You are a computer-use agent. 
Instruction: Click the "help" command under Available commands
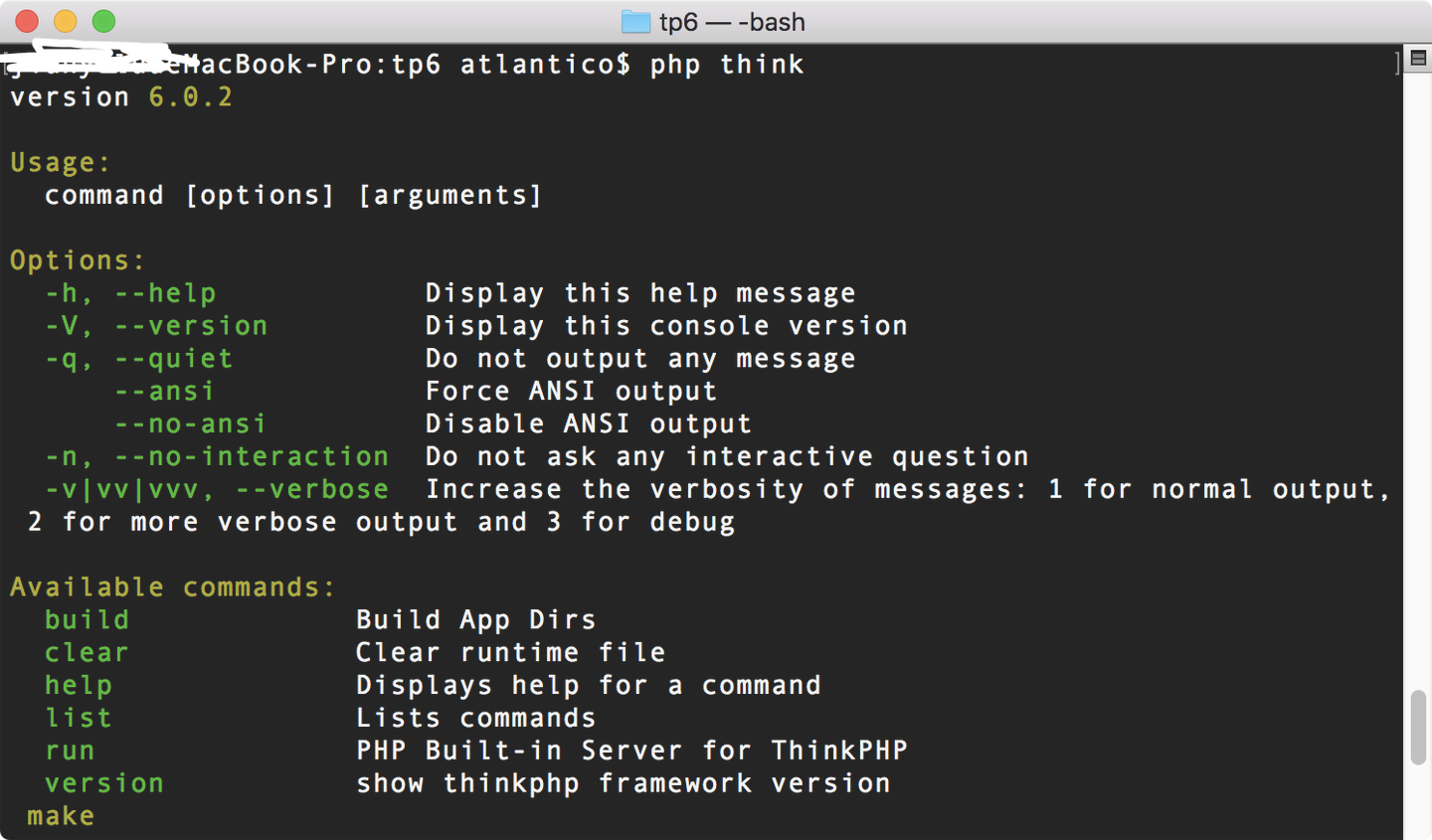click(79, 686)
